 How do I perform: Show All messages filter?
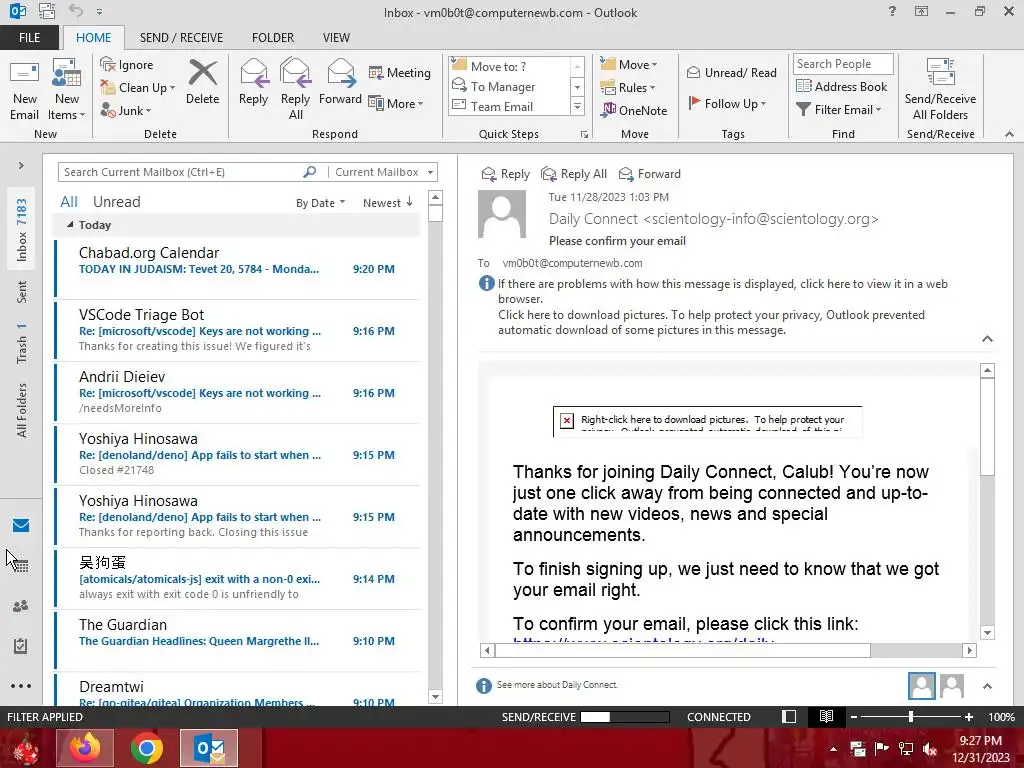point(69,202)
